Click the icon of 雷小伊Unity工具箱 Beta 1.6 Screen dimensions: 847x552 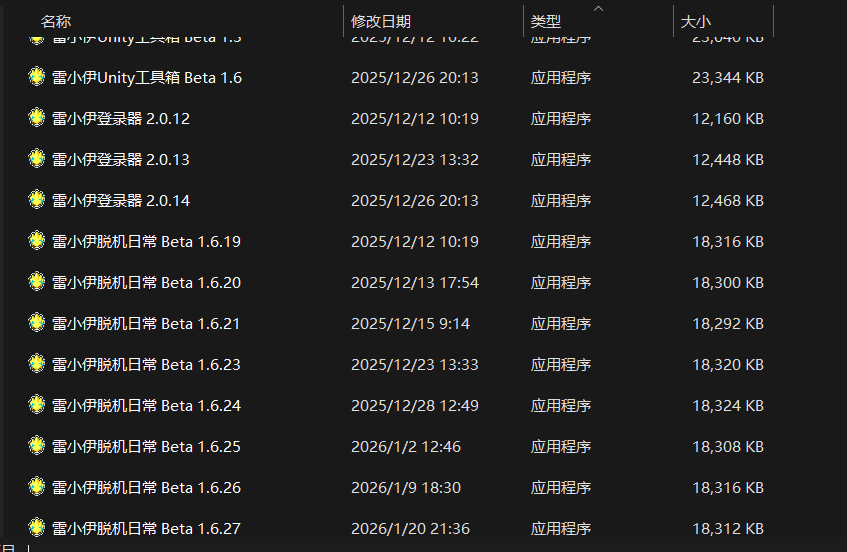[x=37, y=77]
